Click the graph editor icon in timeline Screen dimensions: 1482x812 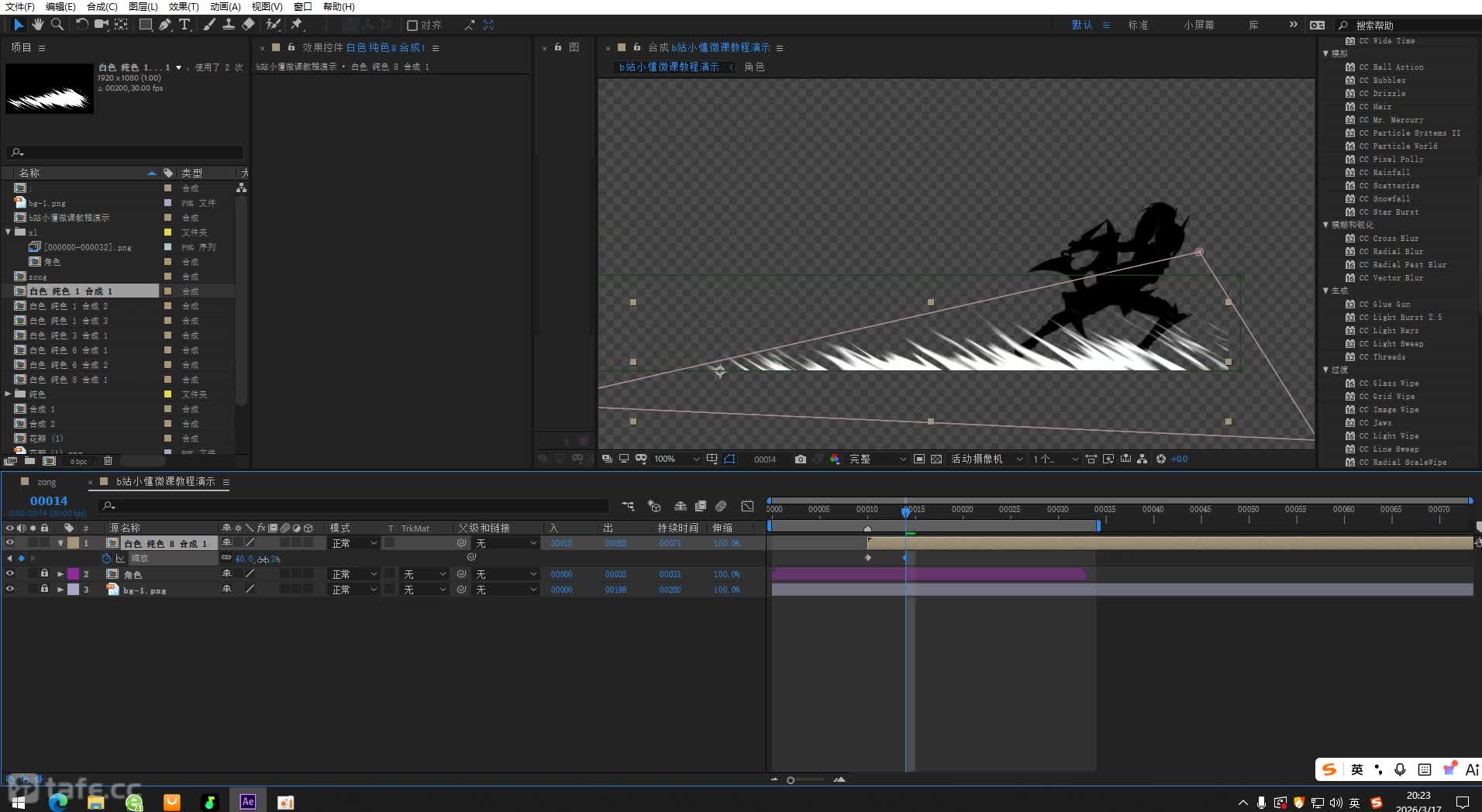click(x=747, y=506)
